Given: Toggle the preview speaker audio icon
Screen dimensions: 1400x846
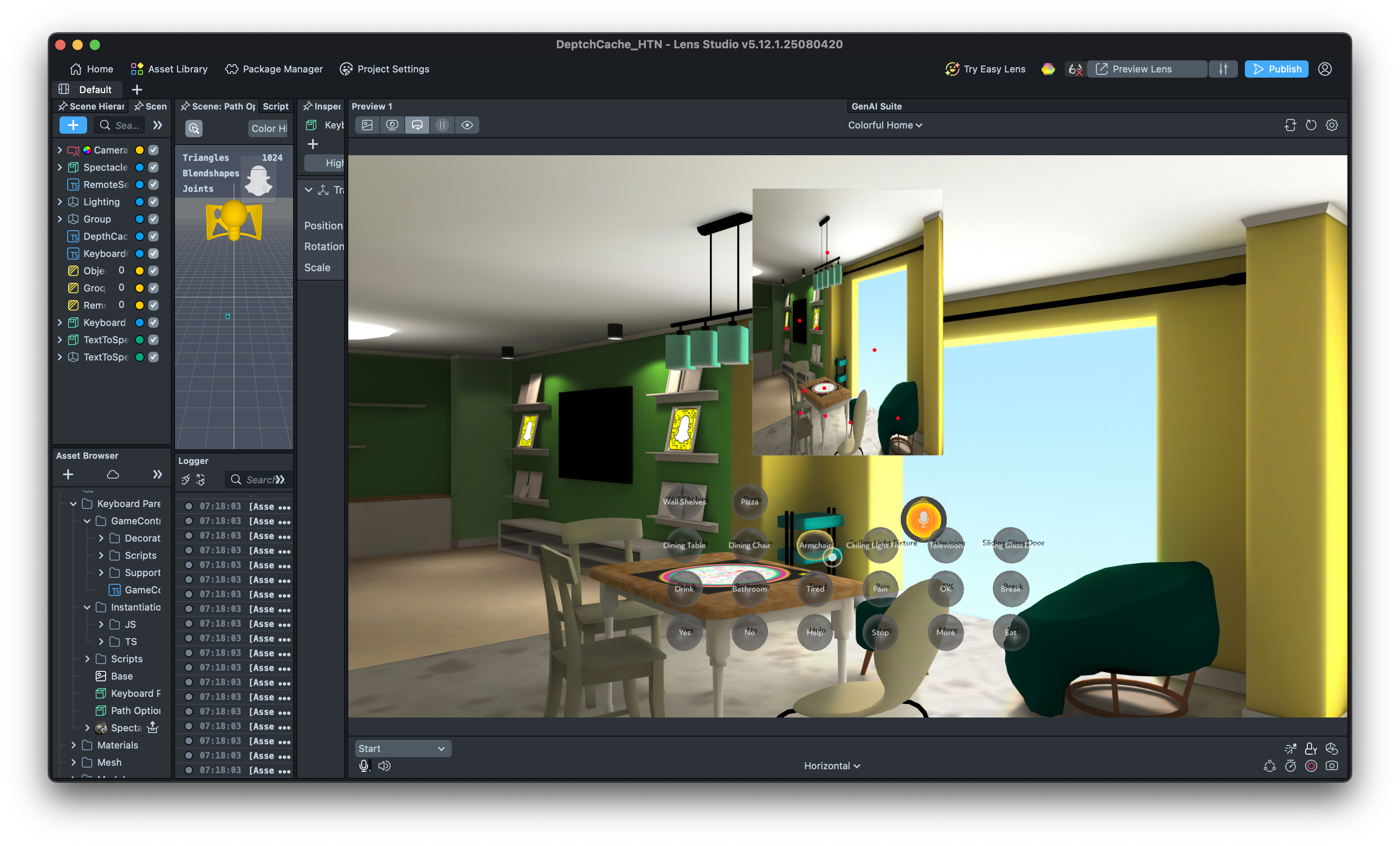Looking at the screenshot, I should (x=384, y=766).
